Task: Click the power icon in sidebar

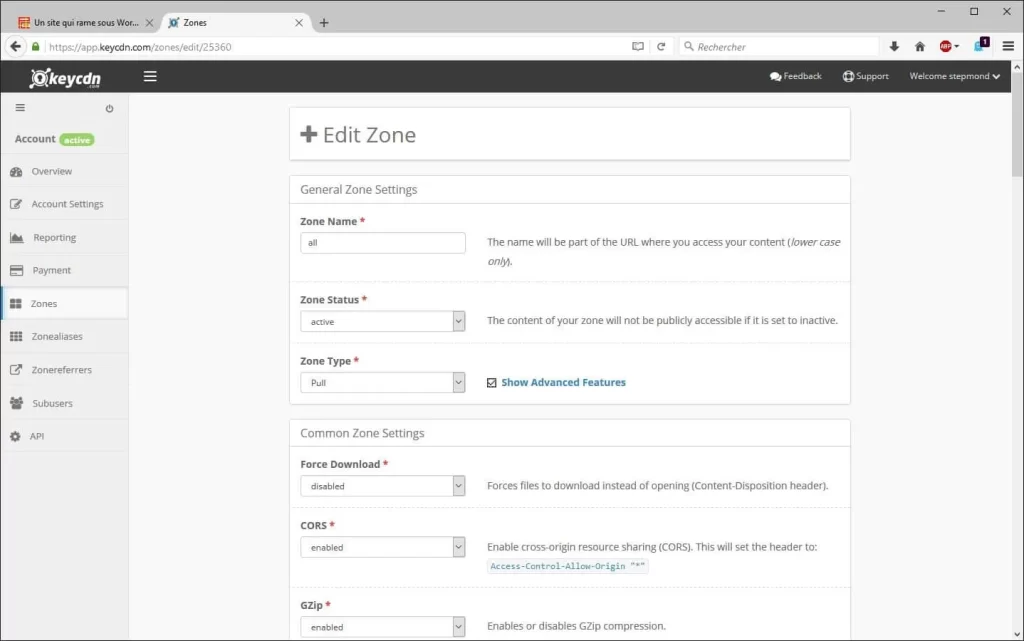Action: pos(109,108)
